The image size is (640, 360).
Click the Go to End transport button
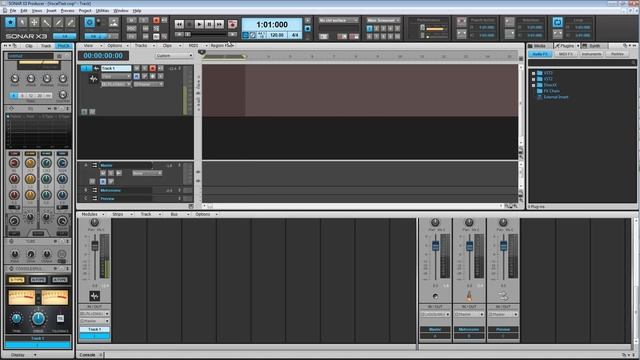coord(219,24)
